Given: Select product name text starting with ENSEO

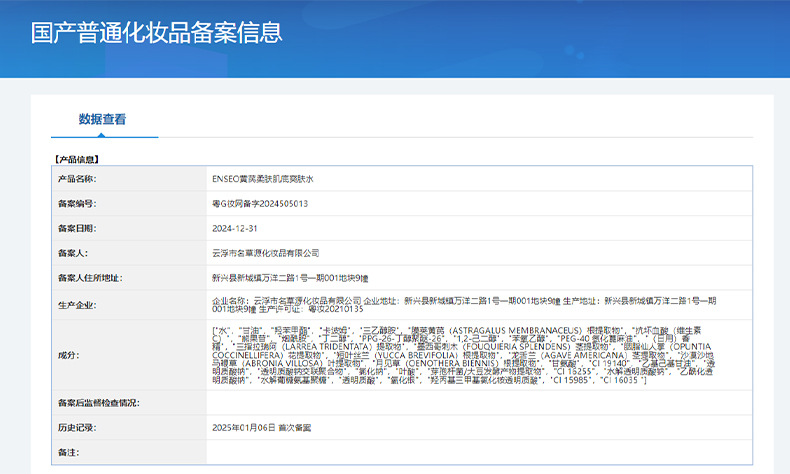Looking at the screenshot, I should [x=262, y=179].
